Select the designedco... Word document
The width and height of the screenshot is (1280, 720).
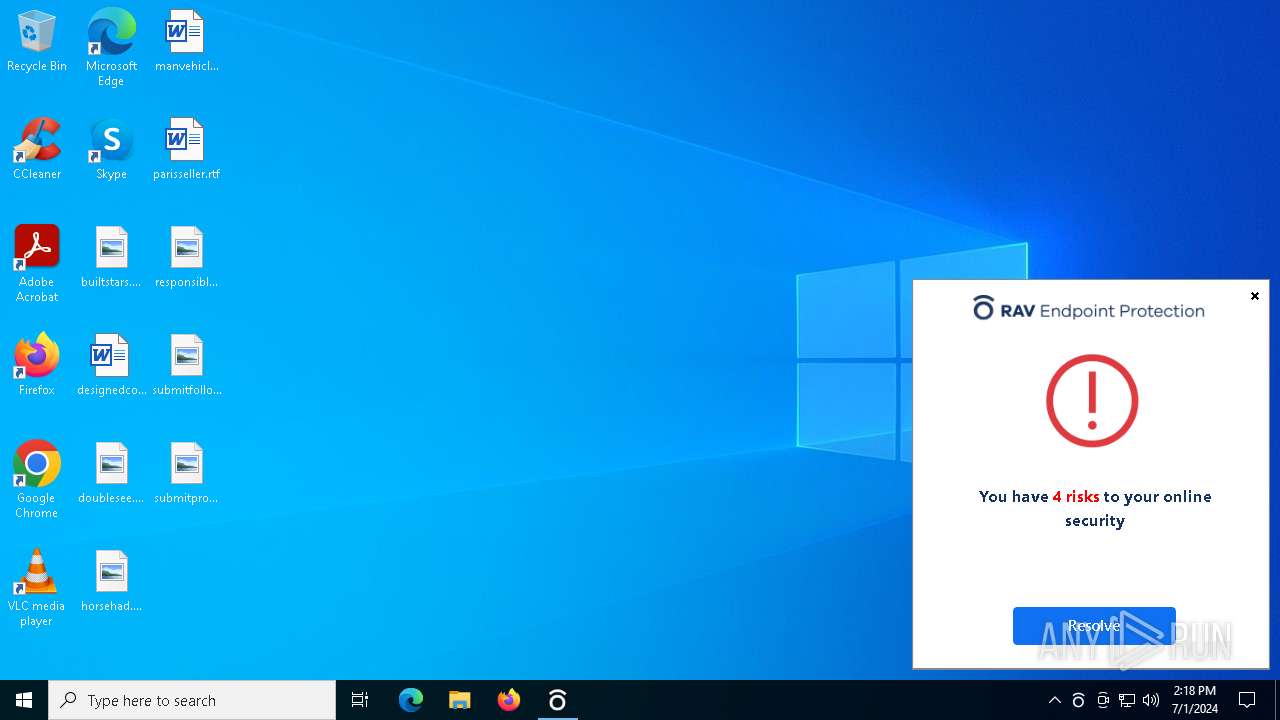[111, 366]
